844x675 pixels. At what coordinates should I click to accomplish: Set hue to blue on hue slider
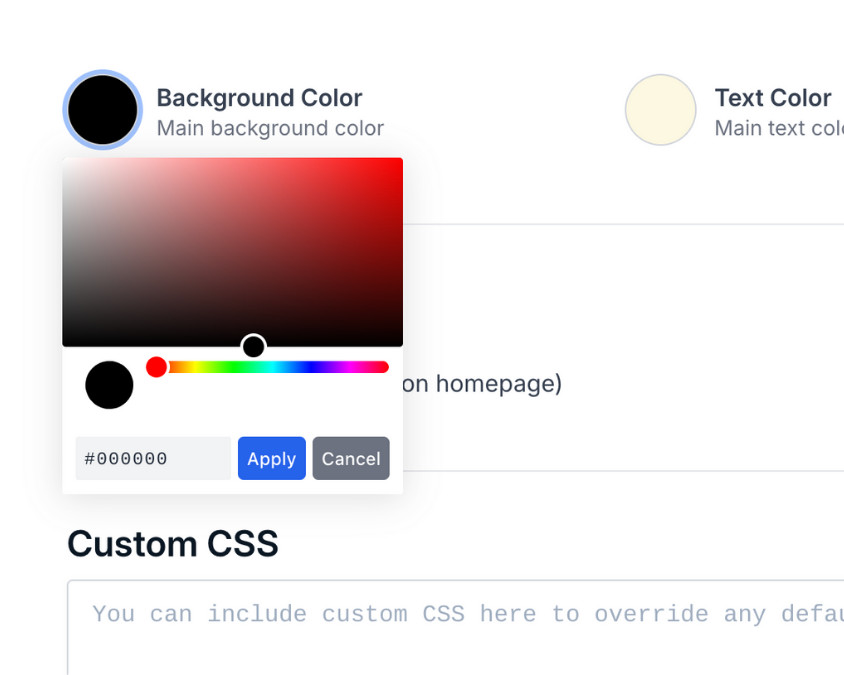(311, 367)
